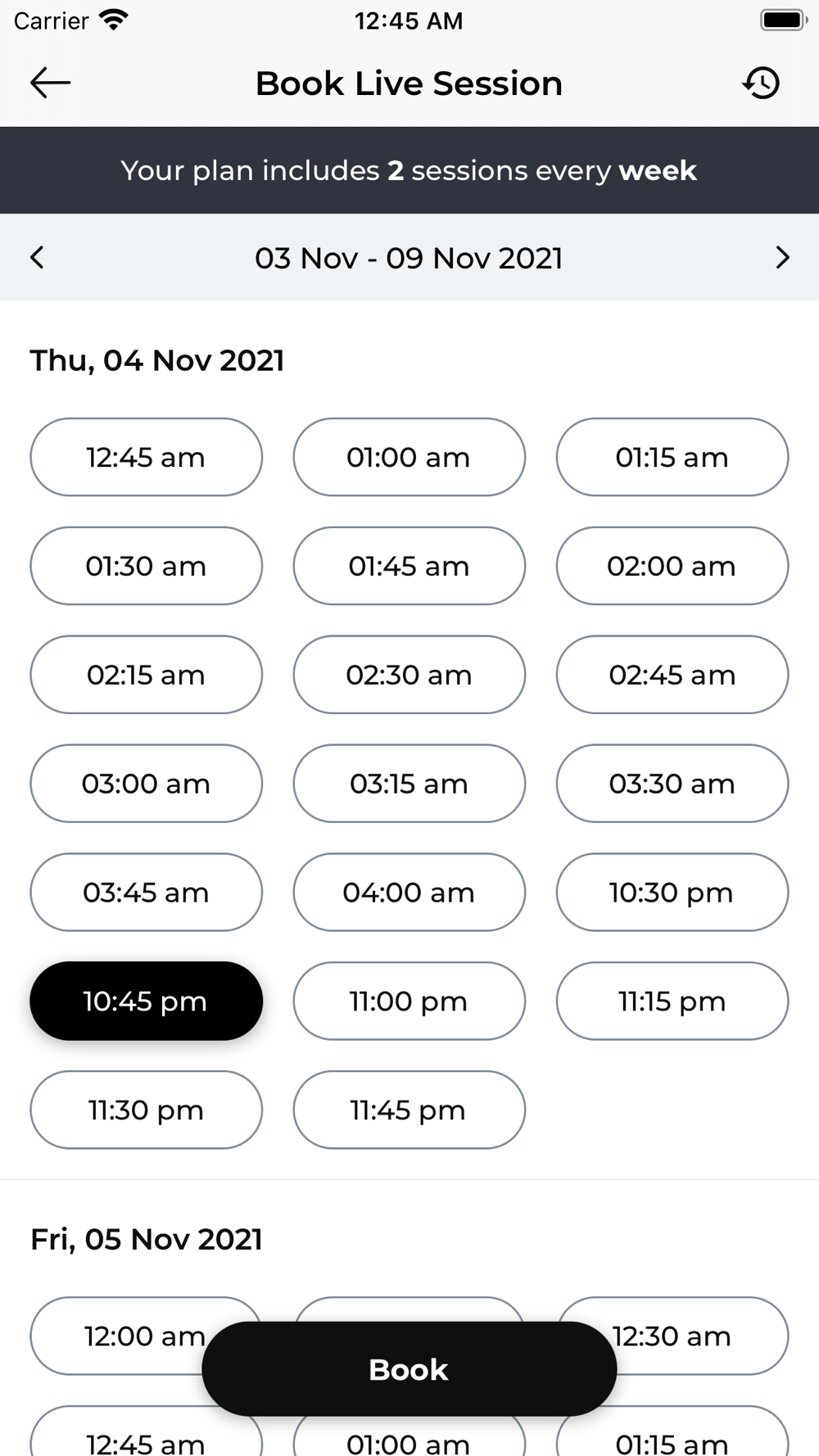Select the 11:45 pm time slot
This screenshot has height=1456, width=819.
tap(409, 1110)
